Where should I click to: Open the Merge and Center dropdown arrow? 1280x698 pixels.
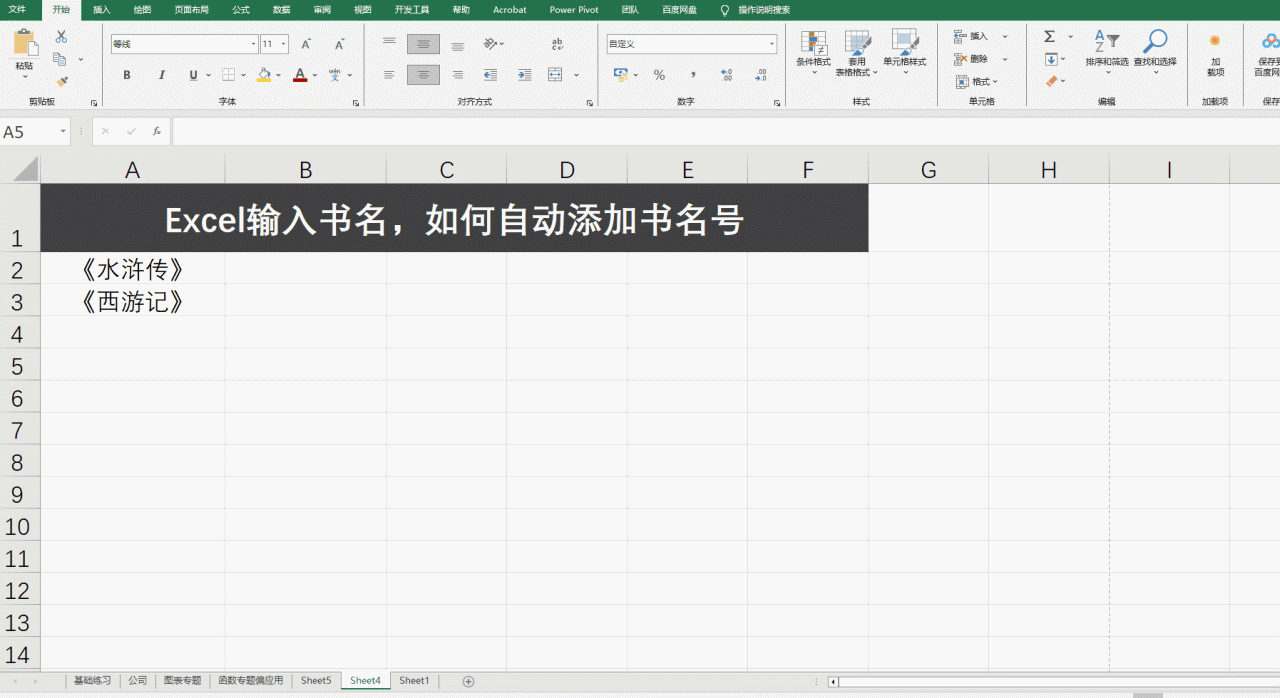click(x=575, y=75)
